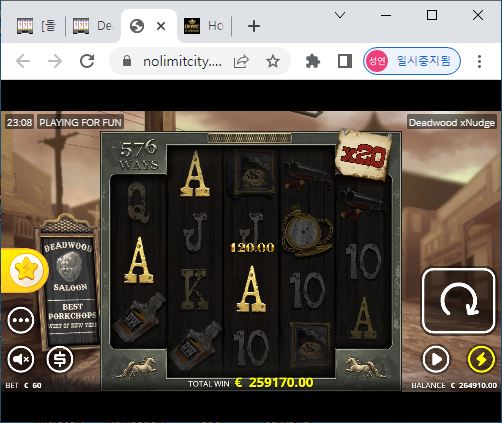Go back with the browser back arrow
Screen dimensions: 502x423
(x=23, y=61)
